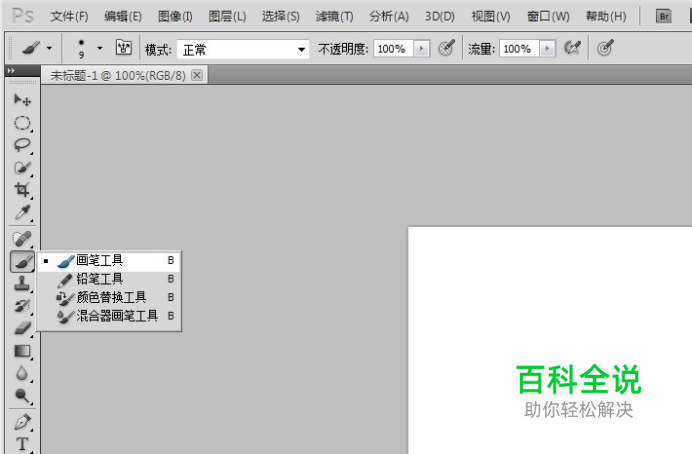Open the 3D(D) menu
The height and width of the screenshot is (454, 692).
tap(440, 17)
